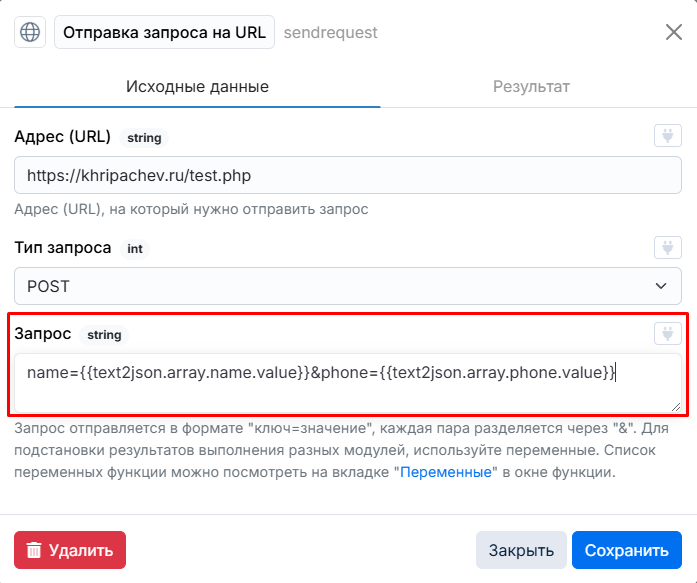
Task: Click inside the Запрос textarea
Action: coord(348,383)
